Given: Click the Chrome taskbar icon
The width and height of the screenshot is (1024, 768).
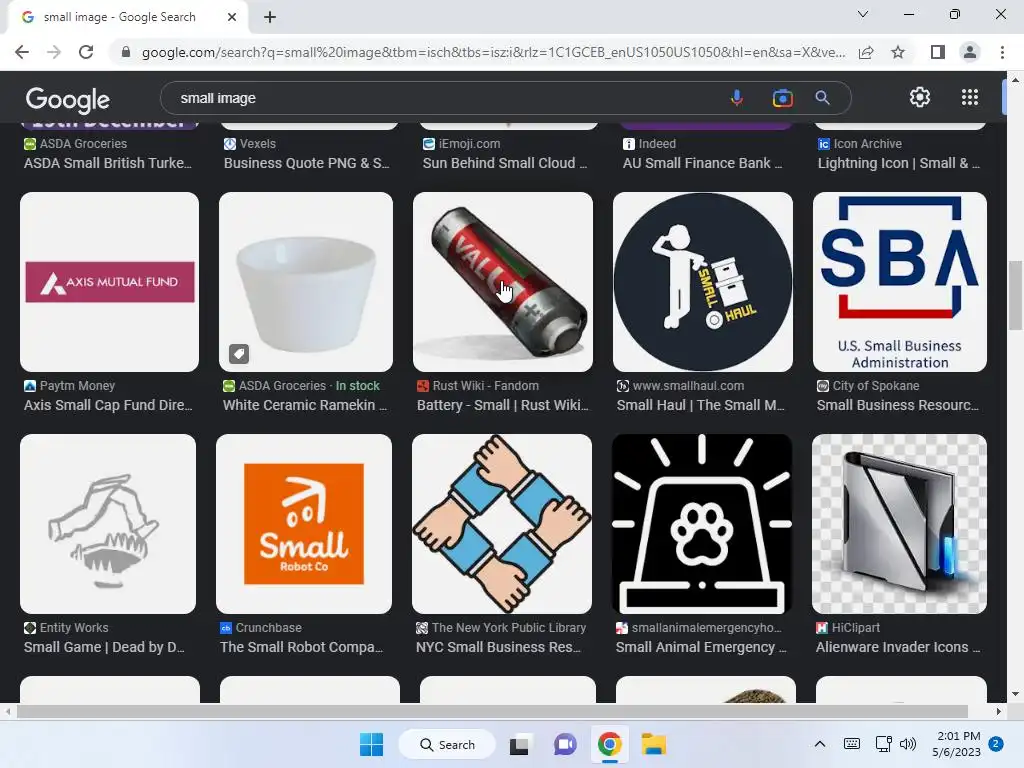Looking at the screenshot, I should pos(609,744).
